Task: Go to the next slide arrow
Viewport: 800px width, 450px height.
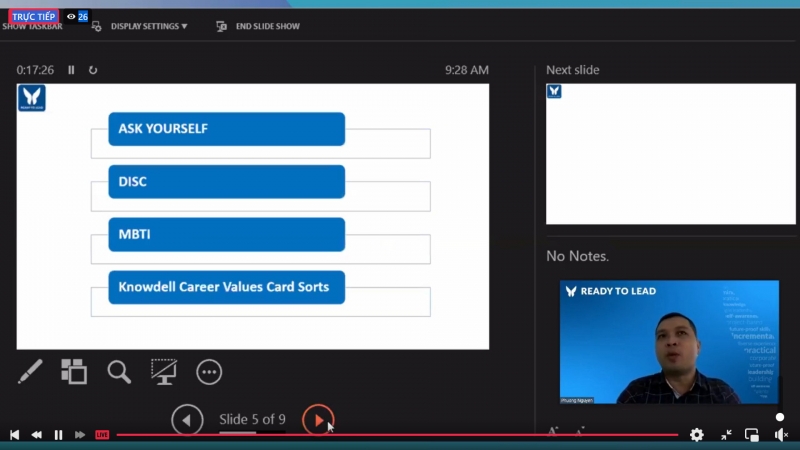Action: (318, 420)
